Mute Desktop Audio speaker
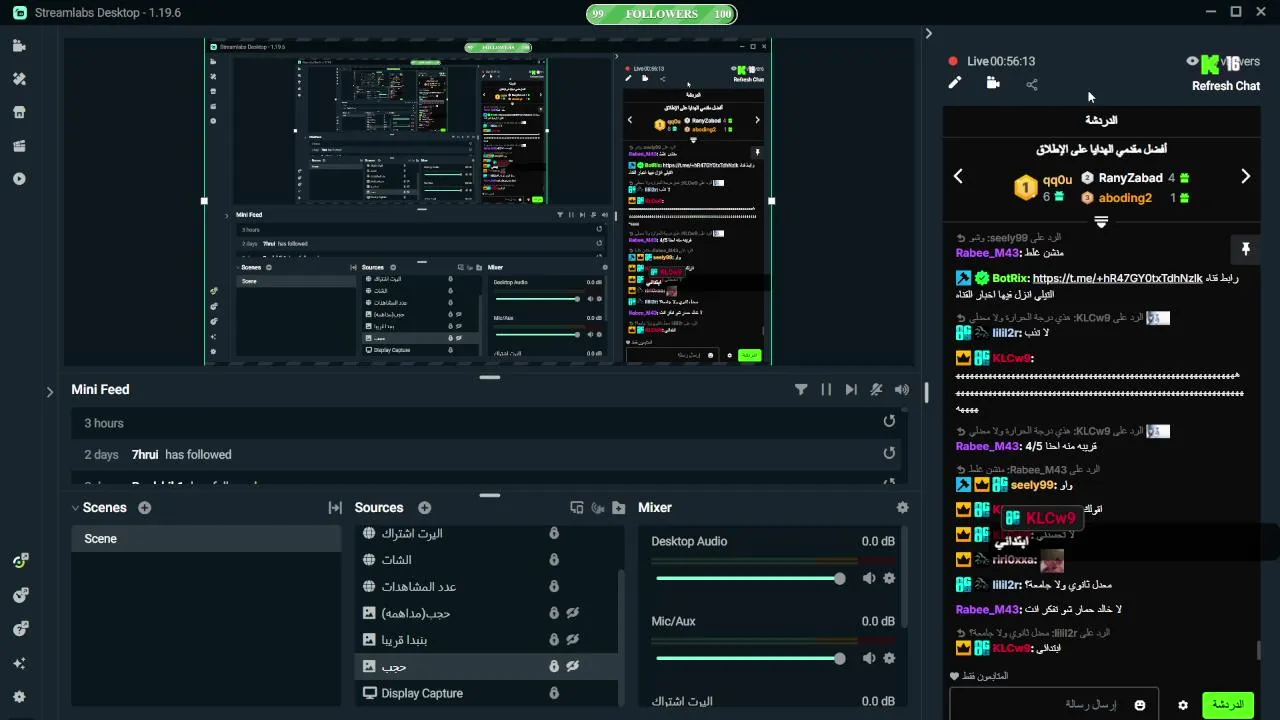Screen dimensions: 1280x720 [868, 578]
